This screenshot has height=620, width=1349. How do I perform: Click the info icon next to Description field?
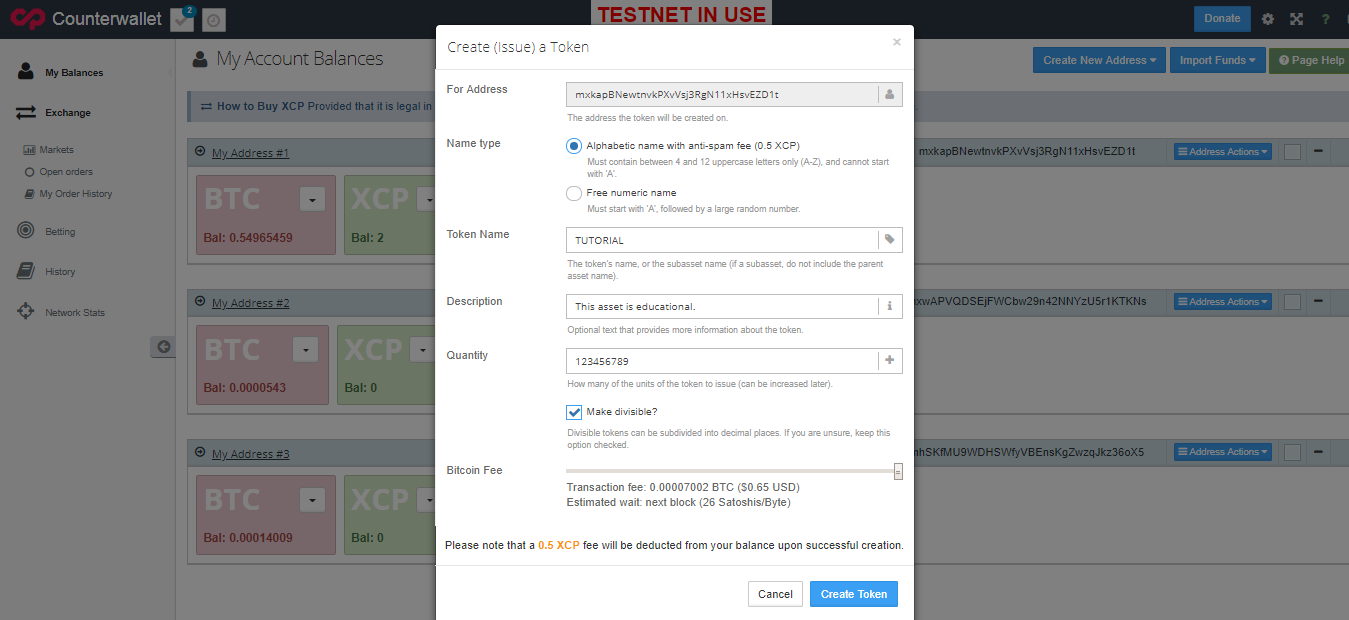889,306
